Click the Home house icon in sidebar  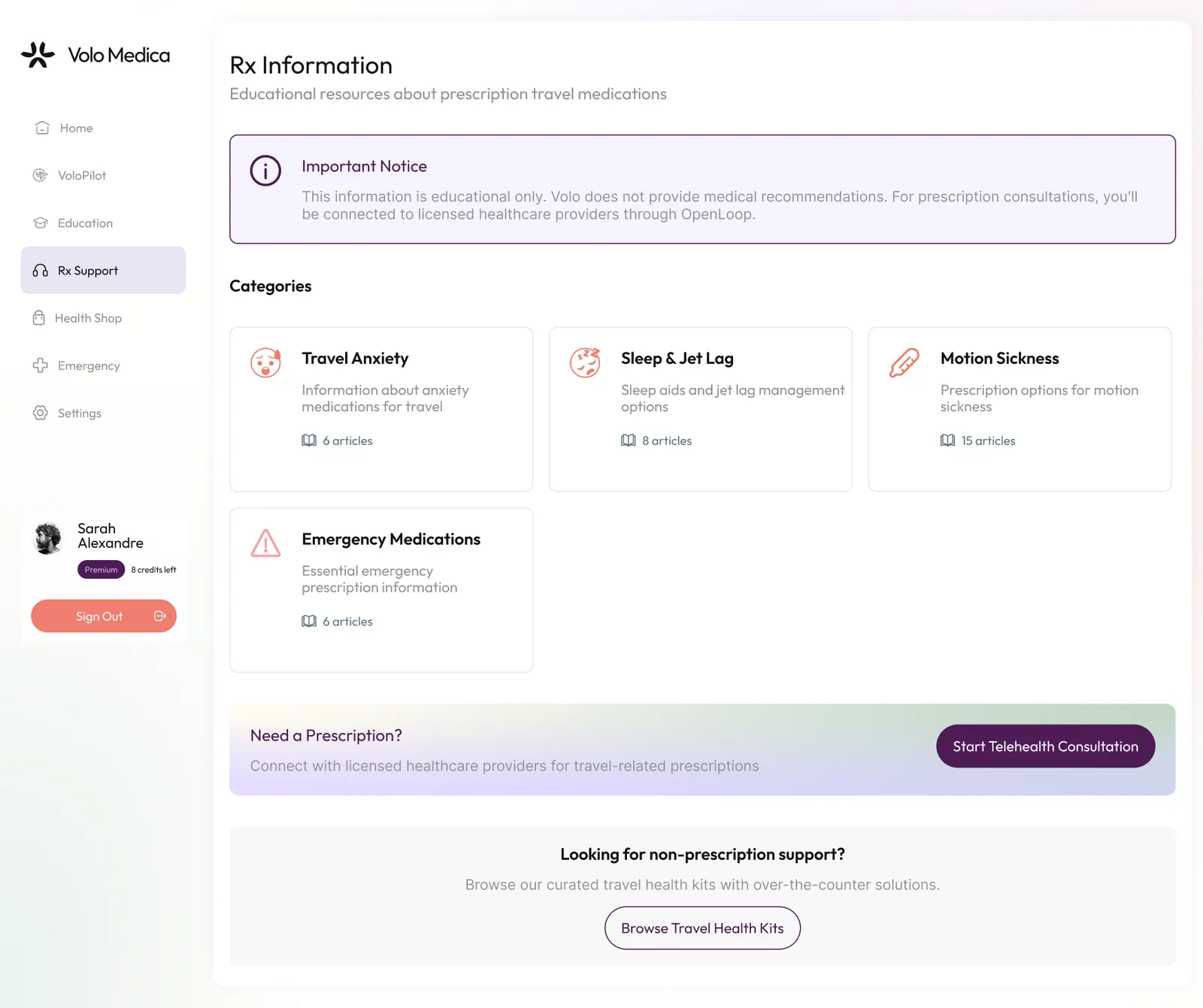tap(42, 128)
